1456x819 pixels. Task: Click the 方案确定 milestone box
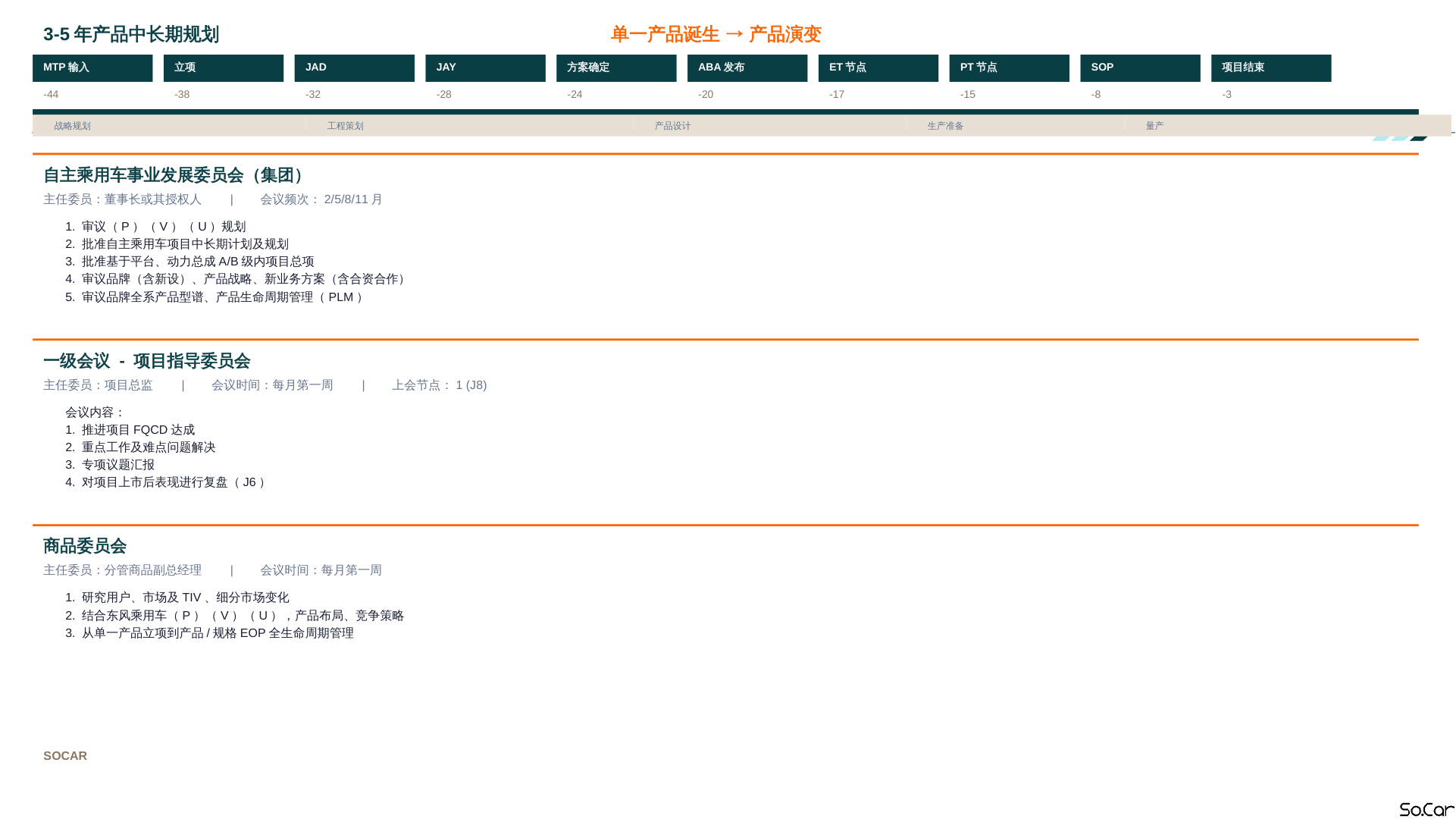coord(616,68)
